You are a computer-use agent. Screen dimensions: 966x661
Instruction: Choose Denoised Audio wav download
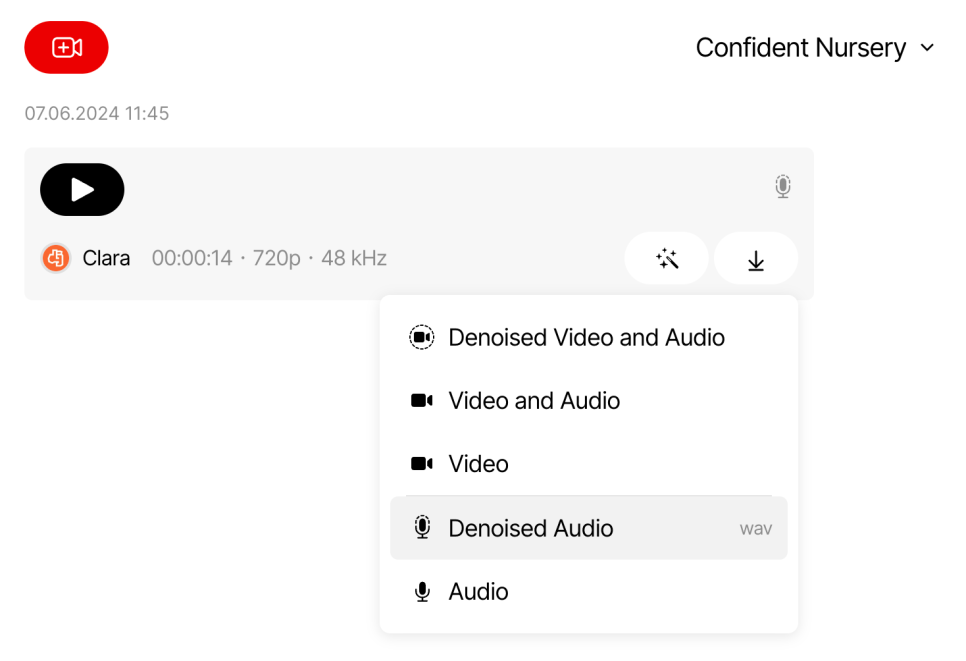point(589,528)
